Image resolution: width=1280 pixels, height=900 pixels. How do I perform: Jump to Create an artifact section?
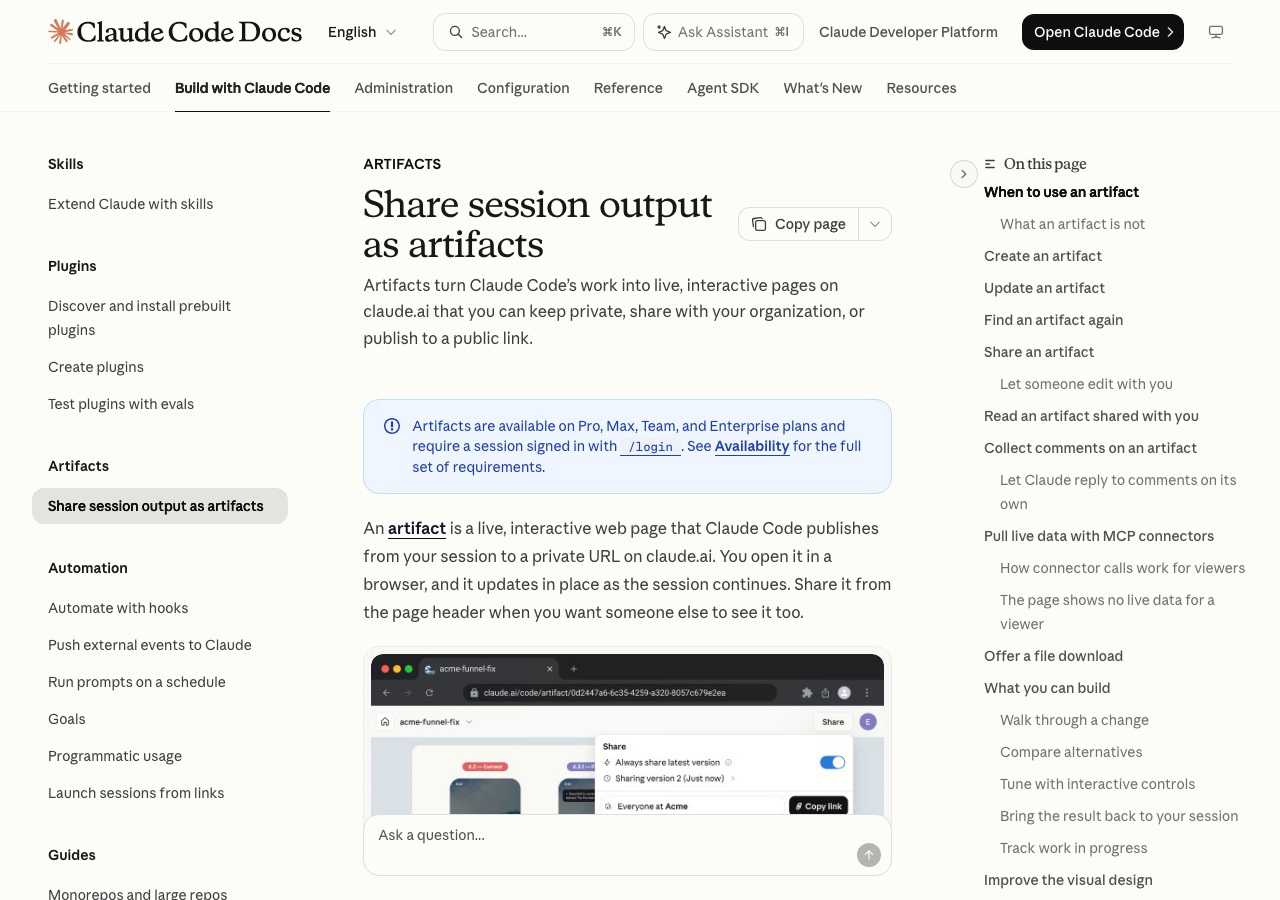click(1043, 256)
